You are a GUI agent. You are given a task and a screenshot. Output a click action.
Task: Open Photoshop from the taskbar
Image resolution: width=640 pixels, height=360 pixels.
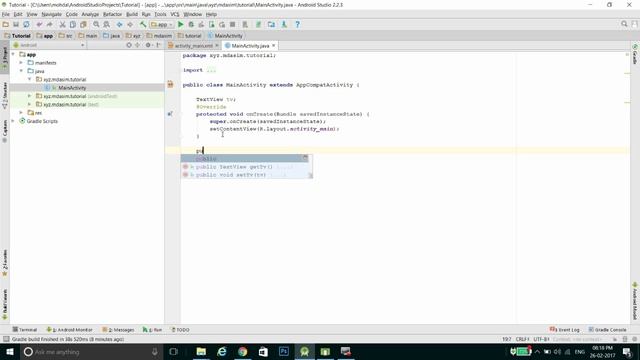pyautogui.click(x=284, y=351)
